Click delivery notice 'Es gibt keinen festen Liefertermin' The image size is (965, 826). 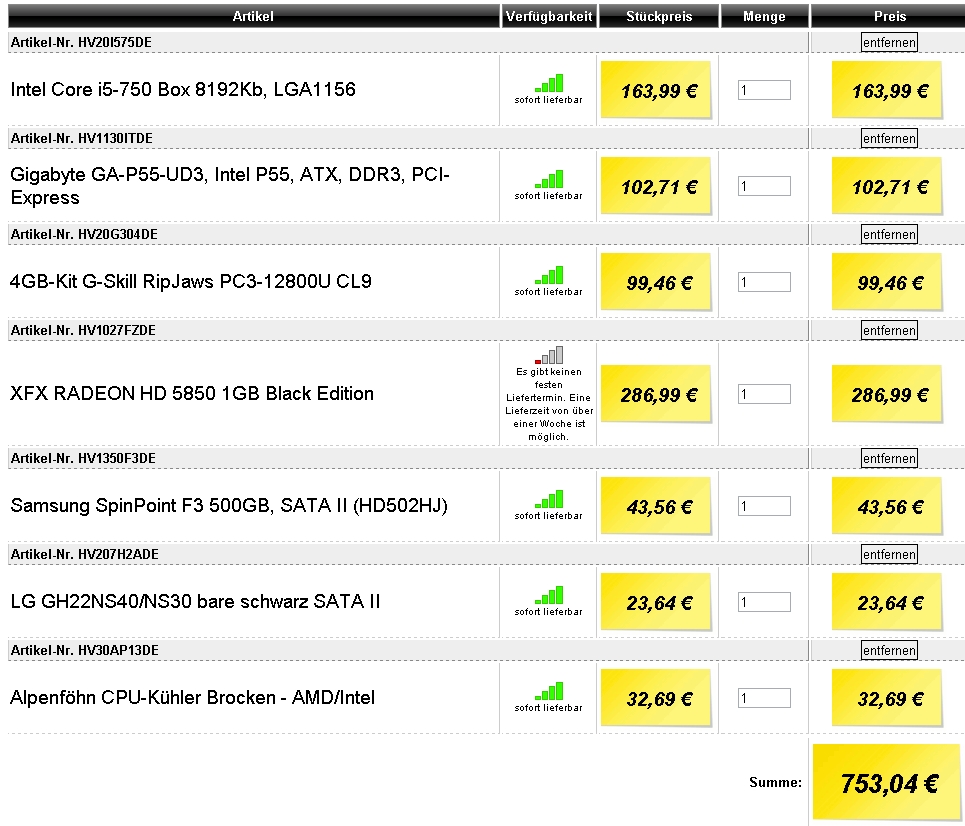pyautogui.click(x=549, y=404)
